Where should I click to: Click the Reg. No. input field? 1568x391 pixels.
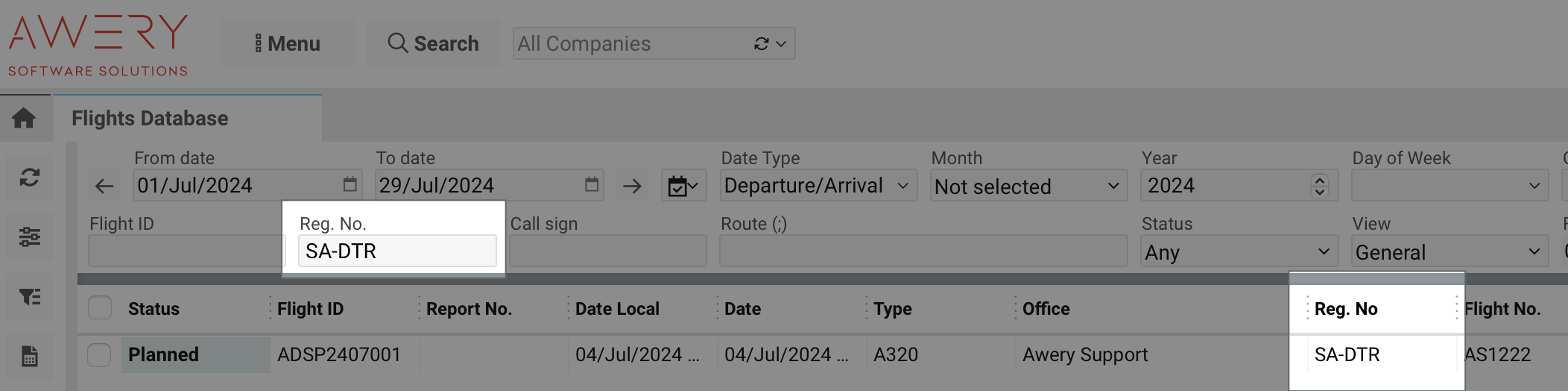[x=396, y=251]
